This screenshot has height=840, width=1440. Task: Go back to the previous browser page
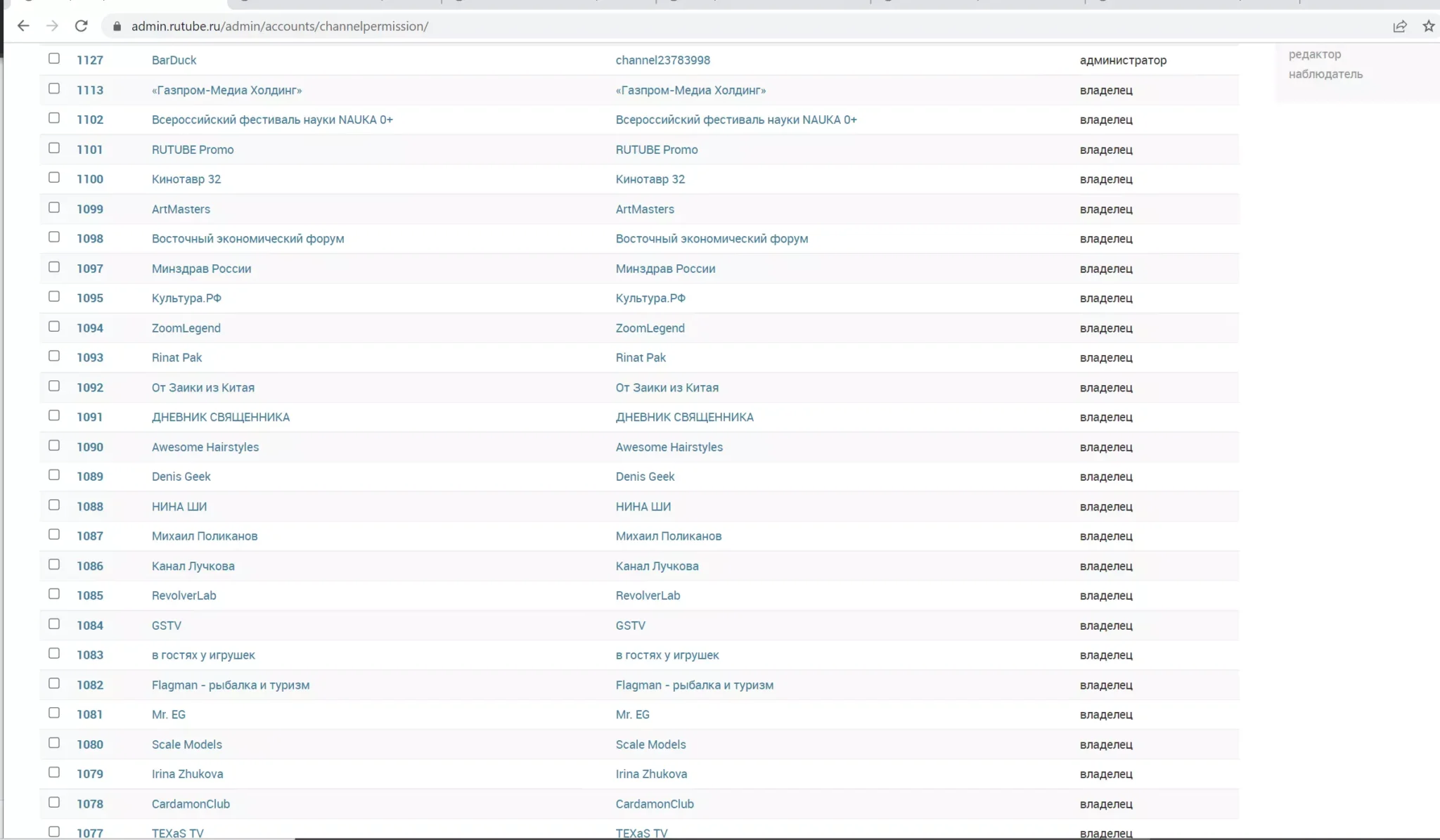23,26
